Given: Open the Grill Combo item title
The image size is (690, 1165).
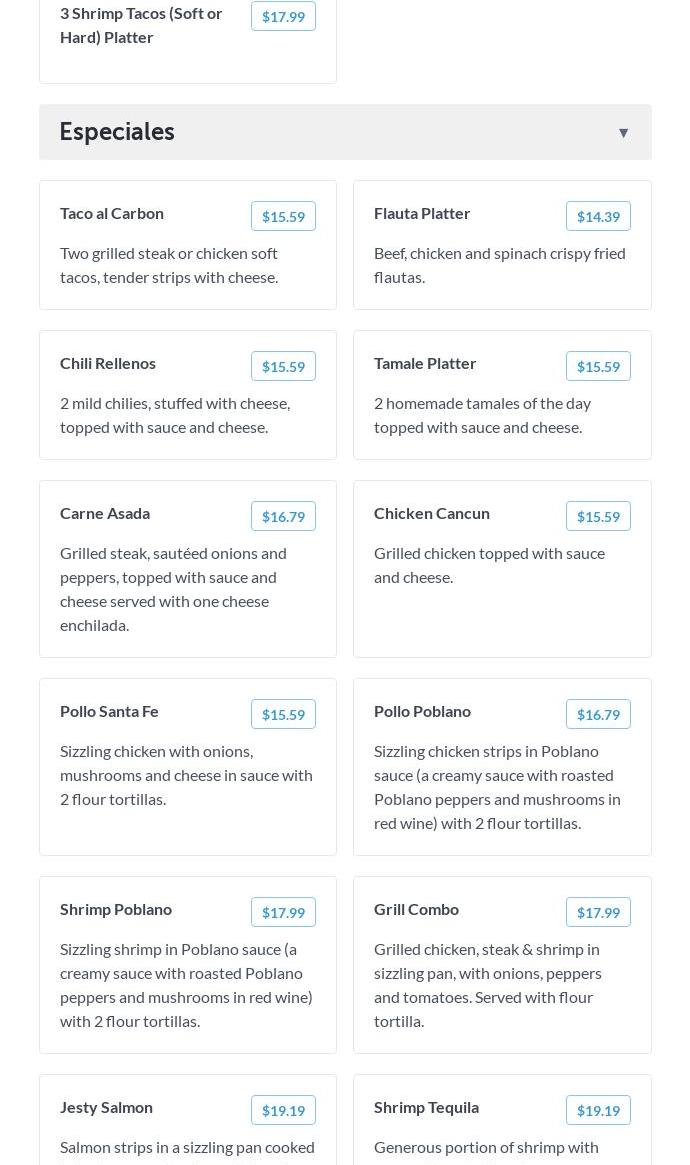Looking at the screenshot, I should [416, 909].
